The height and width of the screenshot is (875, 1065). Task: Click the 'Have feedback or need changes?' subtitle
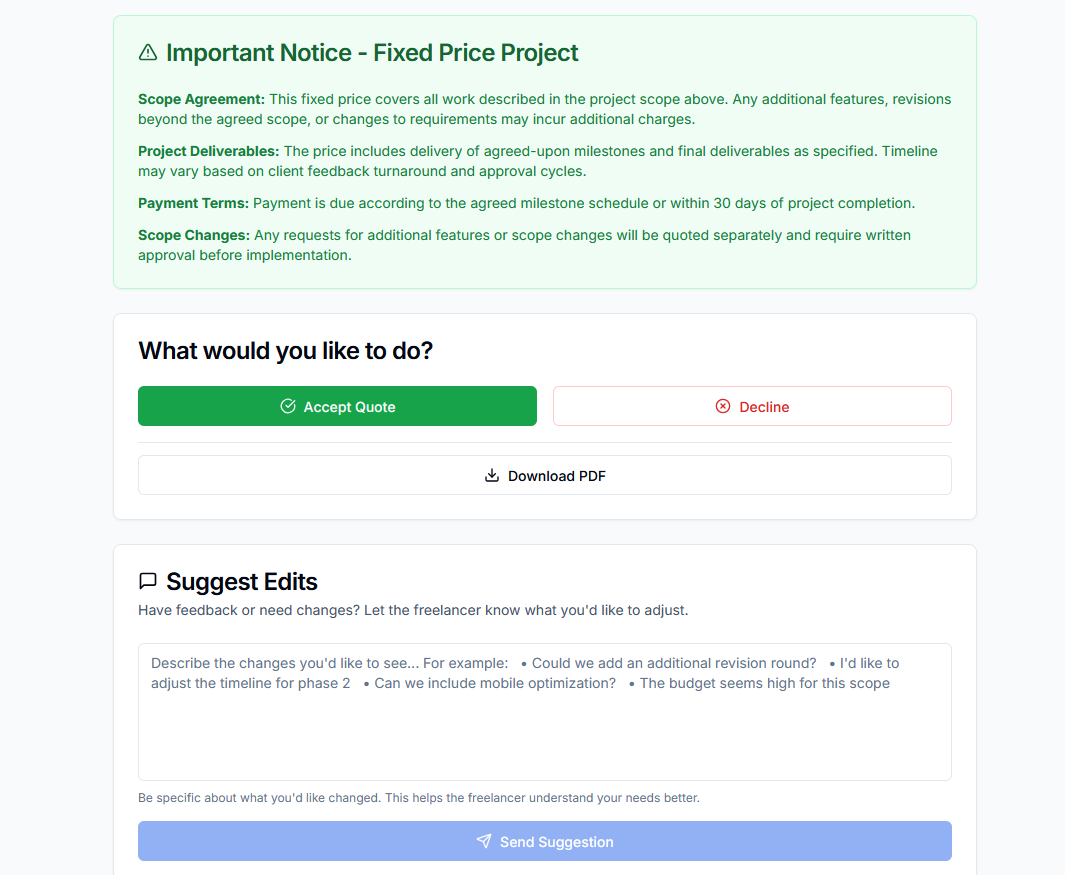click(x=412, y=610)
